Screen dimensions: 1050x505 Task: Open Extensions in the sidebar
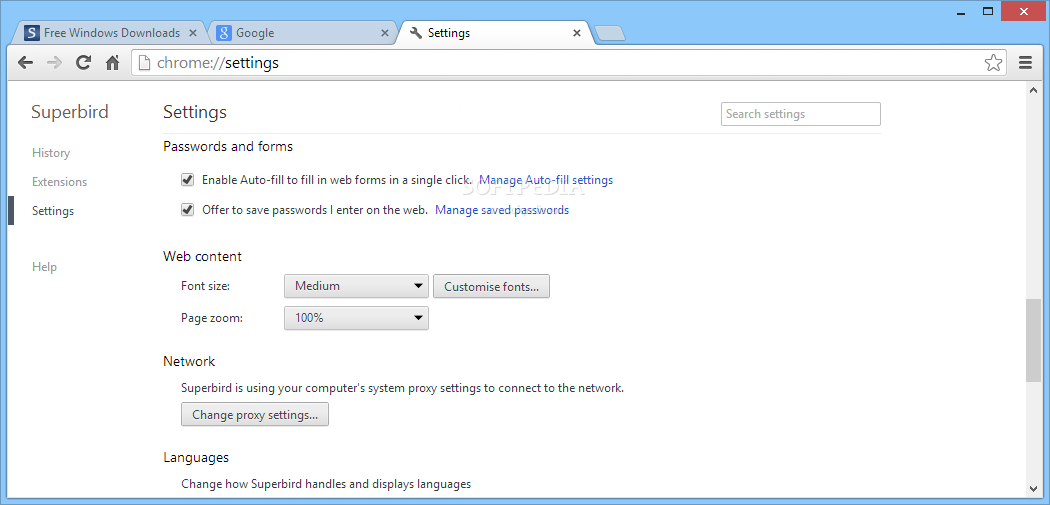[x=60, y=182]
